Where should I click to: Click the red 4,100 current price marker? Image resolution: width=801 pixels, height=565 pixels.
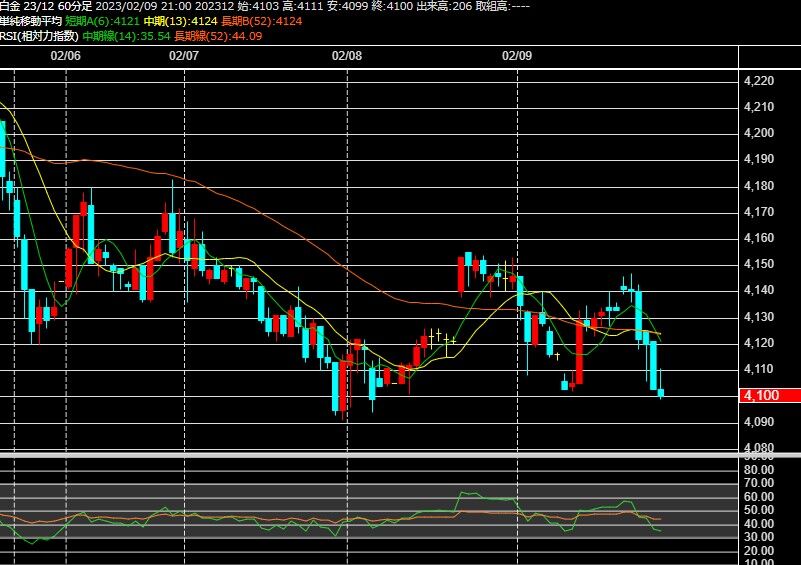[770, 395]
